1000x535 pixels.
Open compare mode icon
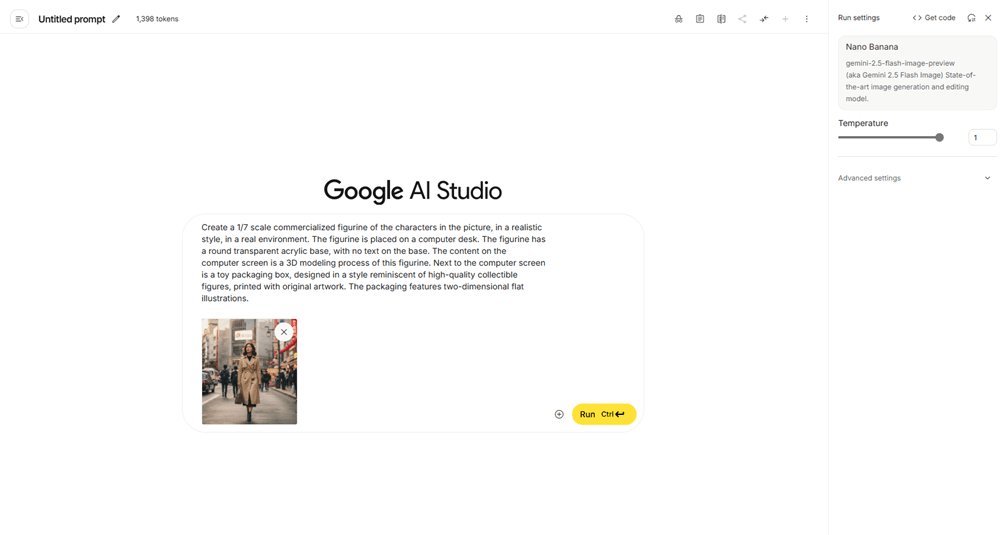pos(721,19)
